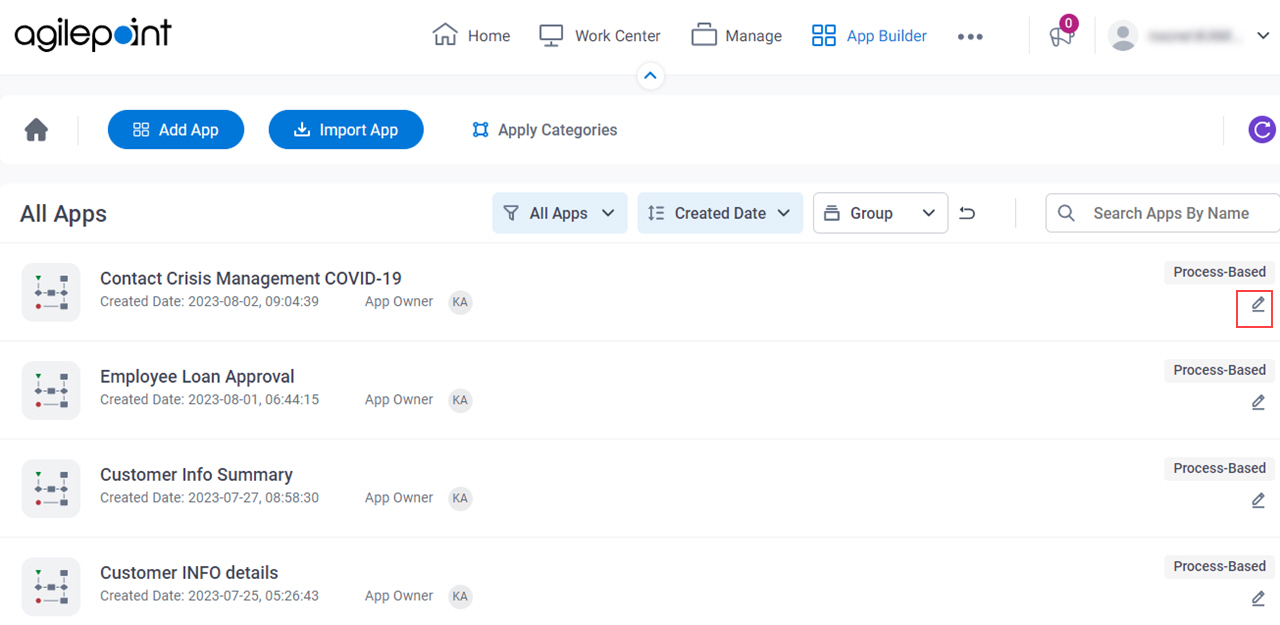Click Apply Categories
Image resolution: width=1280 pixels, height=625 pixels.
[544, 130]
